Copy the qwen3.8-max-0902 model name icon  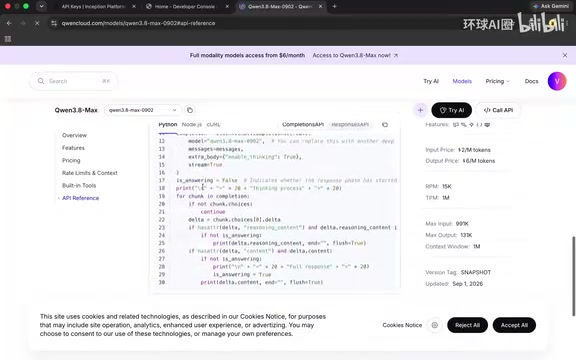coord(190,110)
